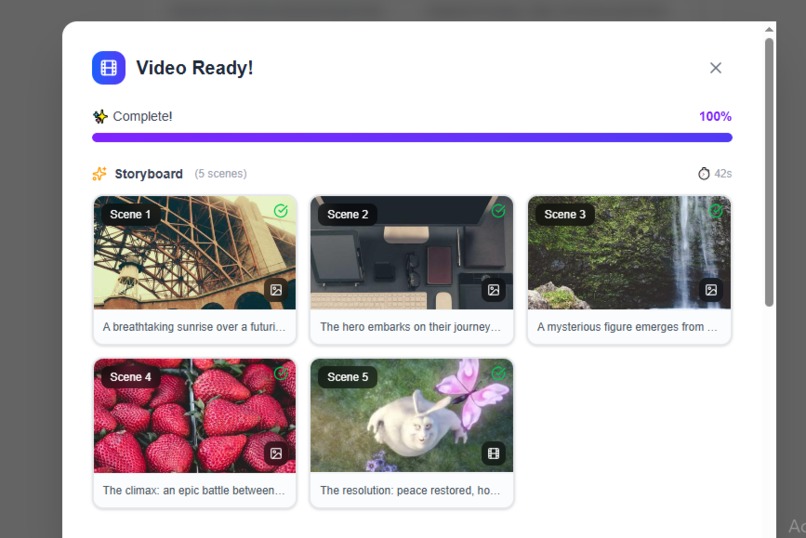Open Scene 2 desk flatlay thumbnail

pyautogui.click(x=412, y=252)
